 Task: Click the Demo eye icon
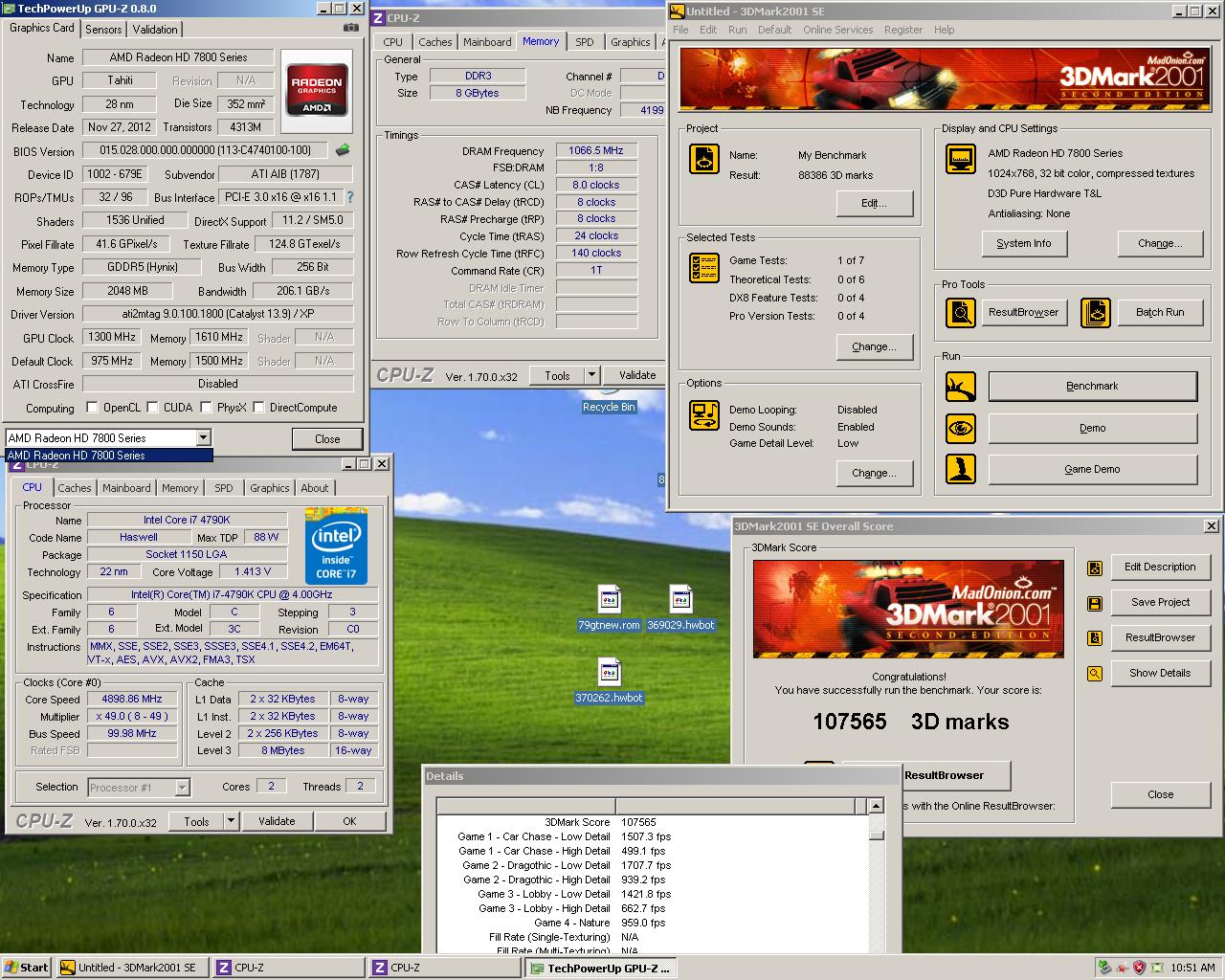point(960,428)
